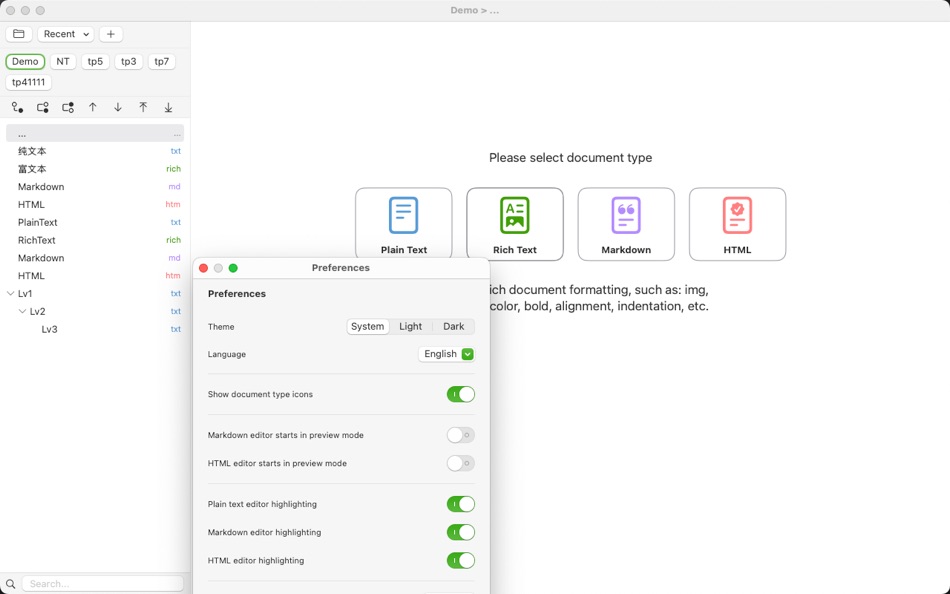
Task: Open the Recent documents dropdown
Action: [64, 33]
